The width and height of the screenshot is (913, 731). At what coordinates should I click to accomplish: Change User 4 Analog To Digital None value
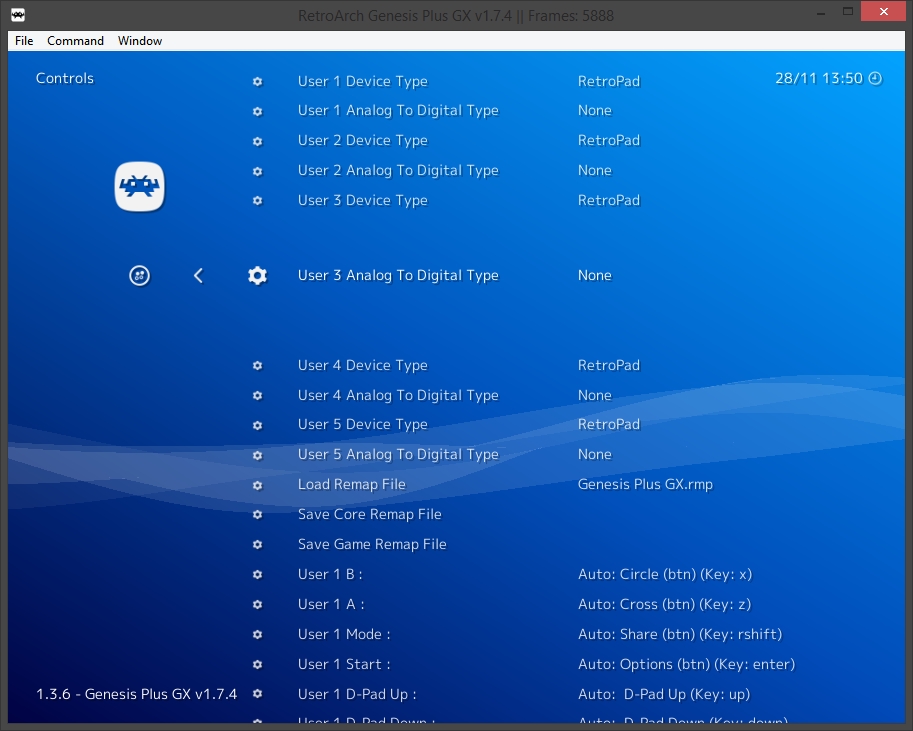coord(594,395)
